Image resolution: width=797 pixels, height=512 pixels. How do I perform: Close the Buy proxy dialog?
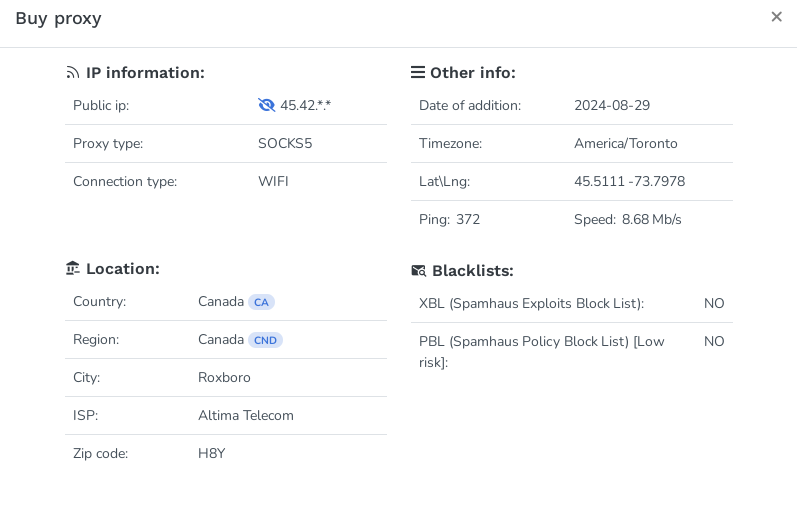(776, 17)
